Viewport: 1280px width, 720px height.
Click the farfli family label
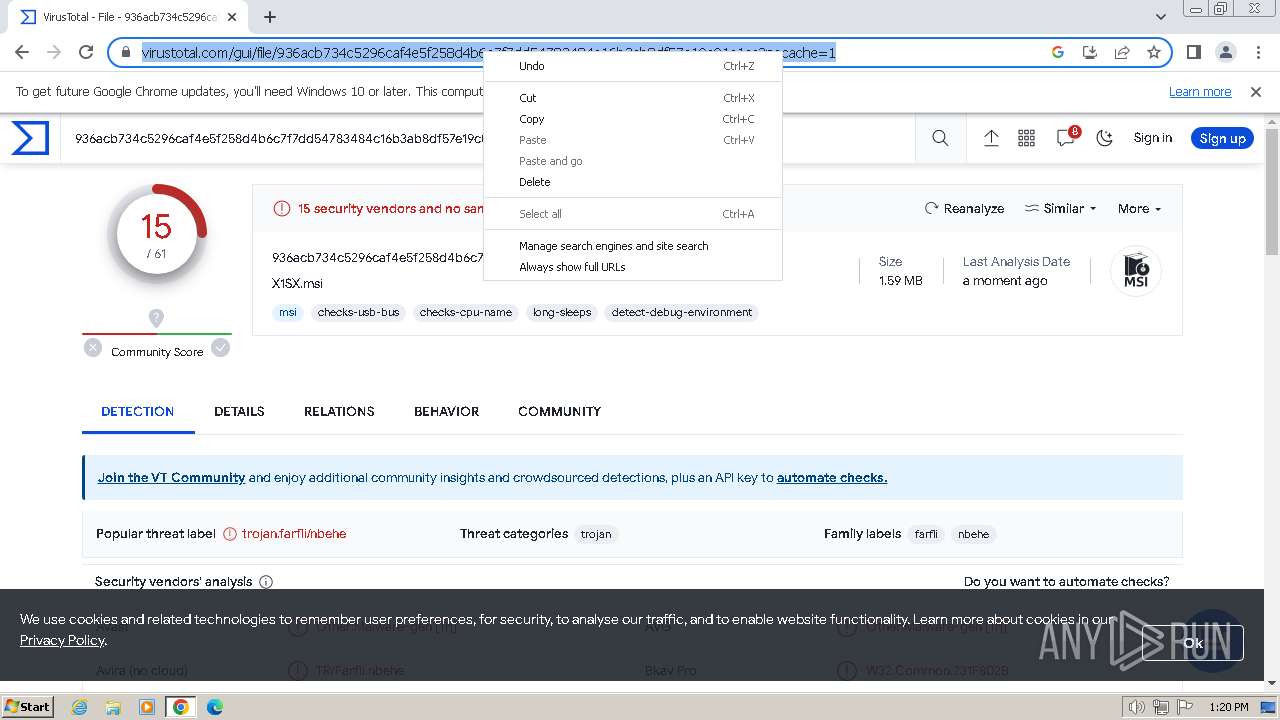(x=926, y=534)
